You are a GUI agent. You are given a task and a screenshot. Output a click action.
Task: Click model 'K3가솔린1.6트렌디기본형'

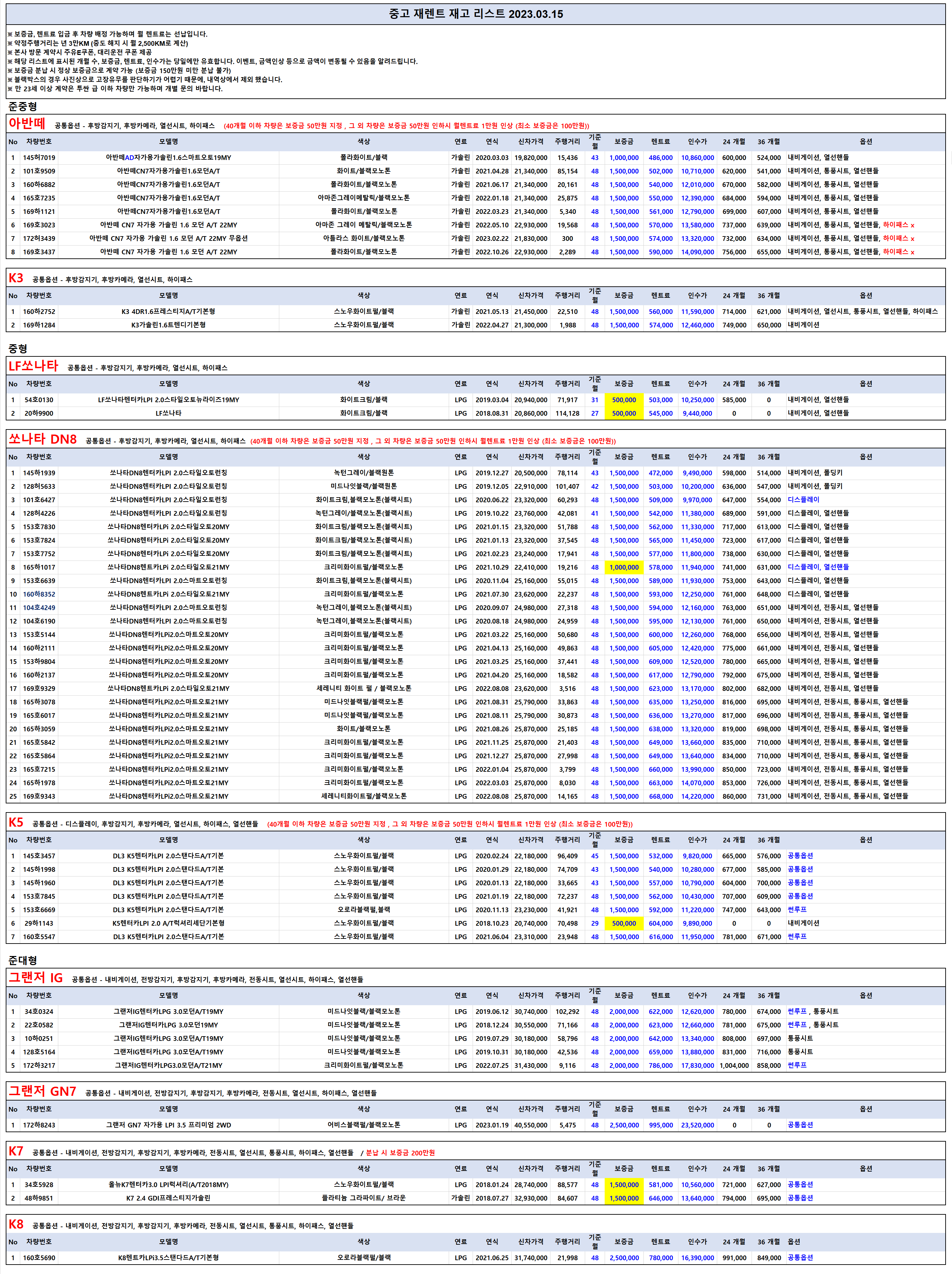[168, 325]
